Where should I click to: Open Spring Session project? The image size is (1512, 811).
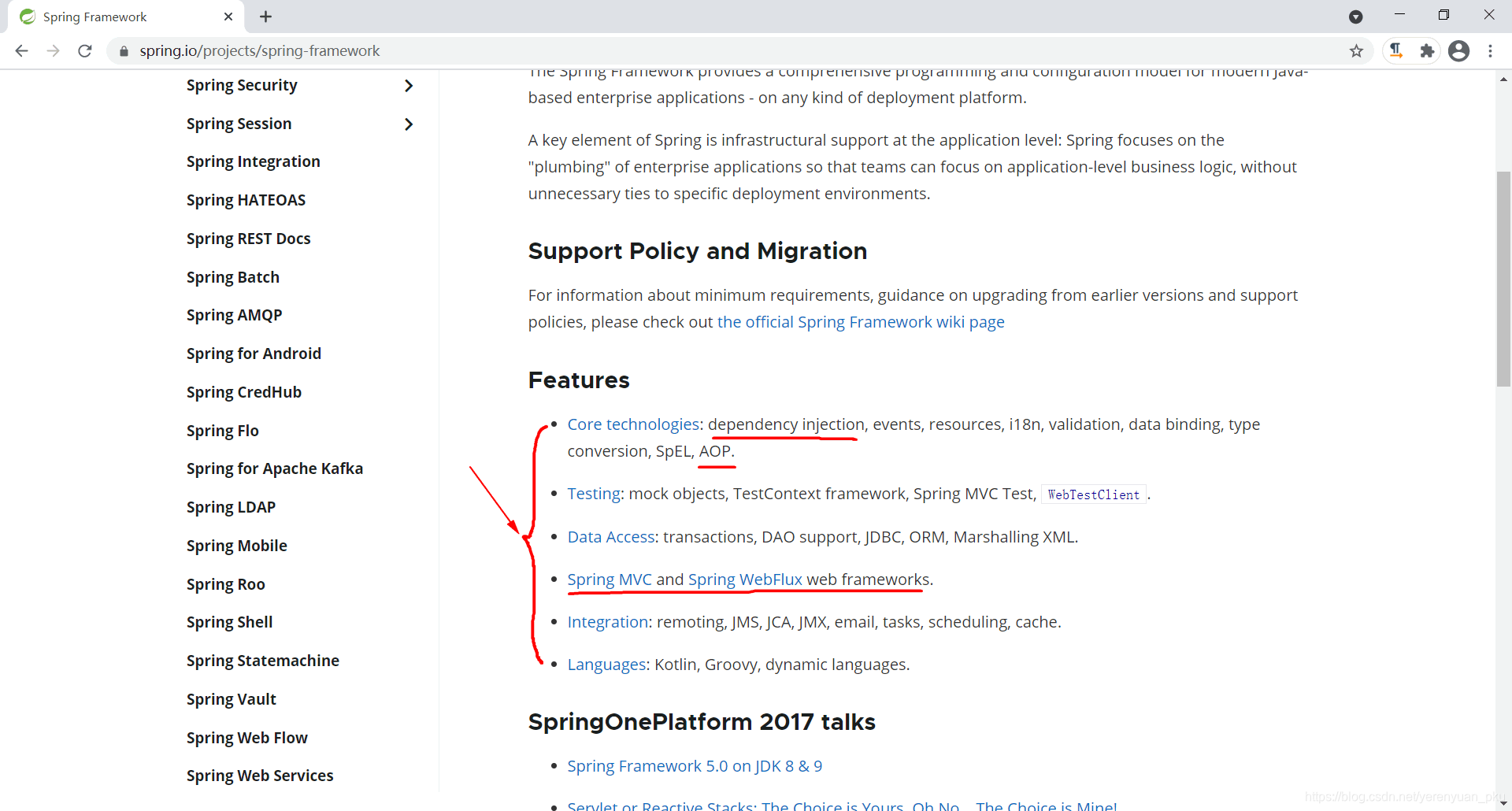239,124
